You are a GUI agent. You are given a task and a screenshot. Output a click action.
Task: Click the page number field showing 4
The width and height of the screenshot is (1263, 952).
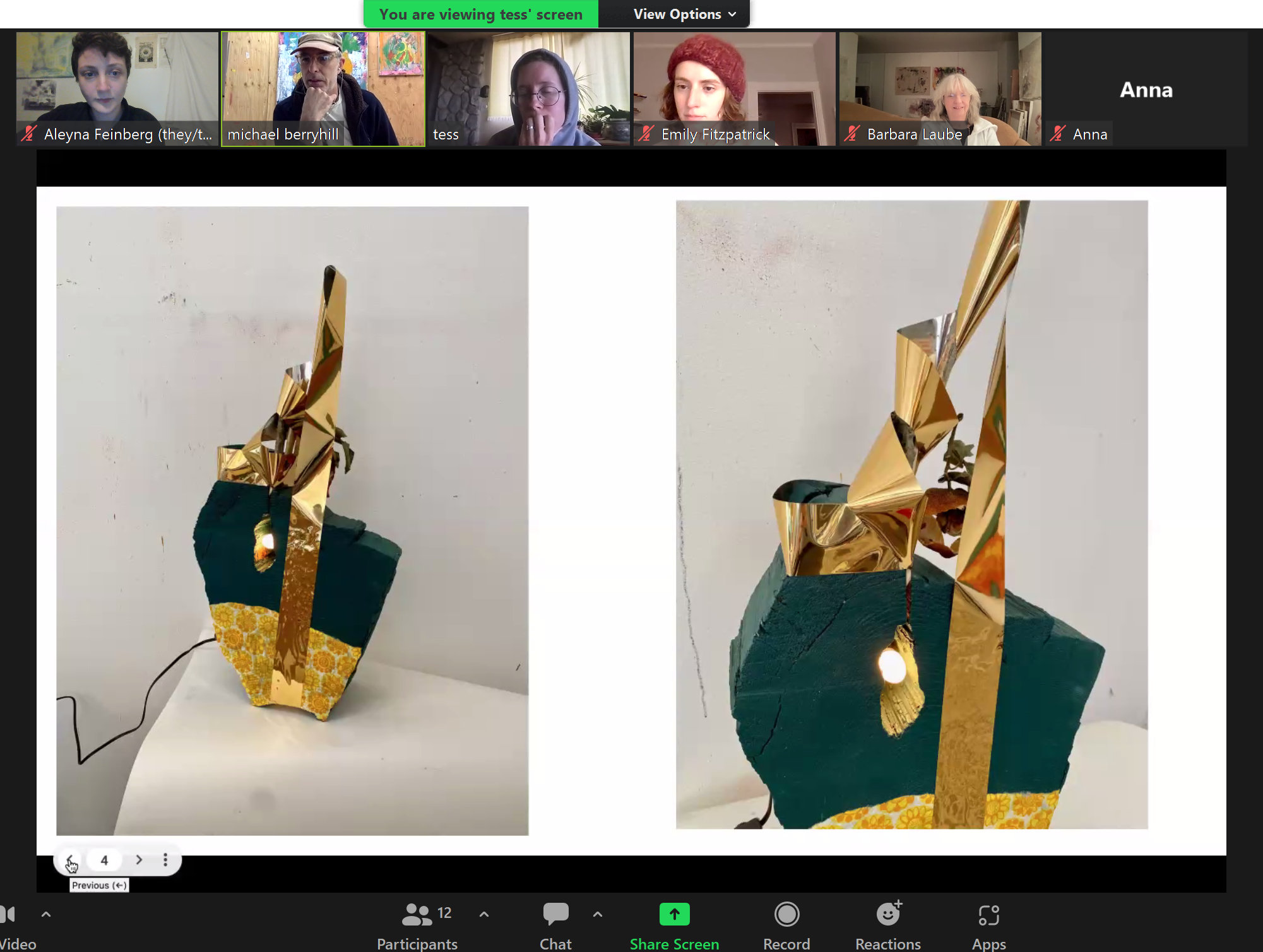[x=104, y=860]
